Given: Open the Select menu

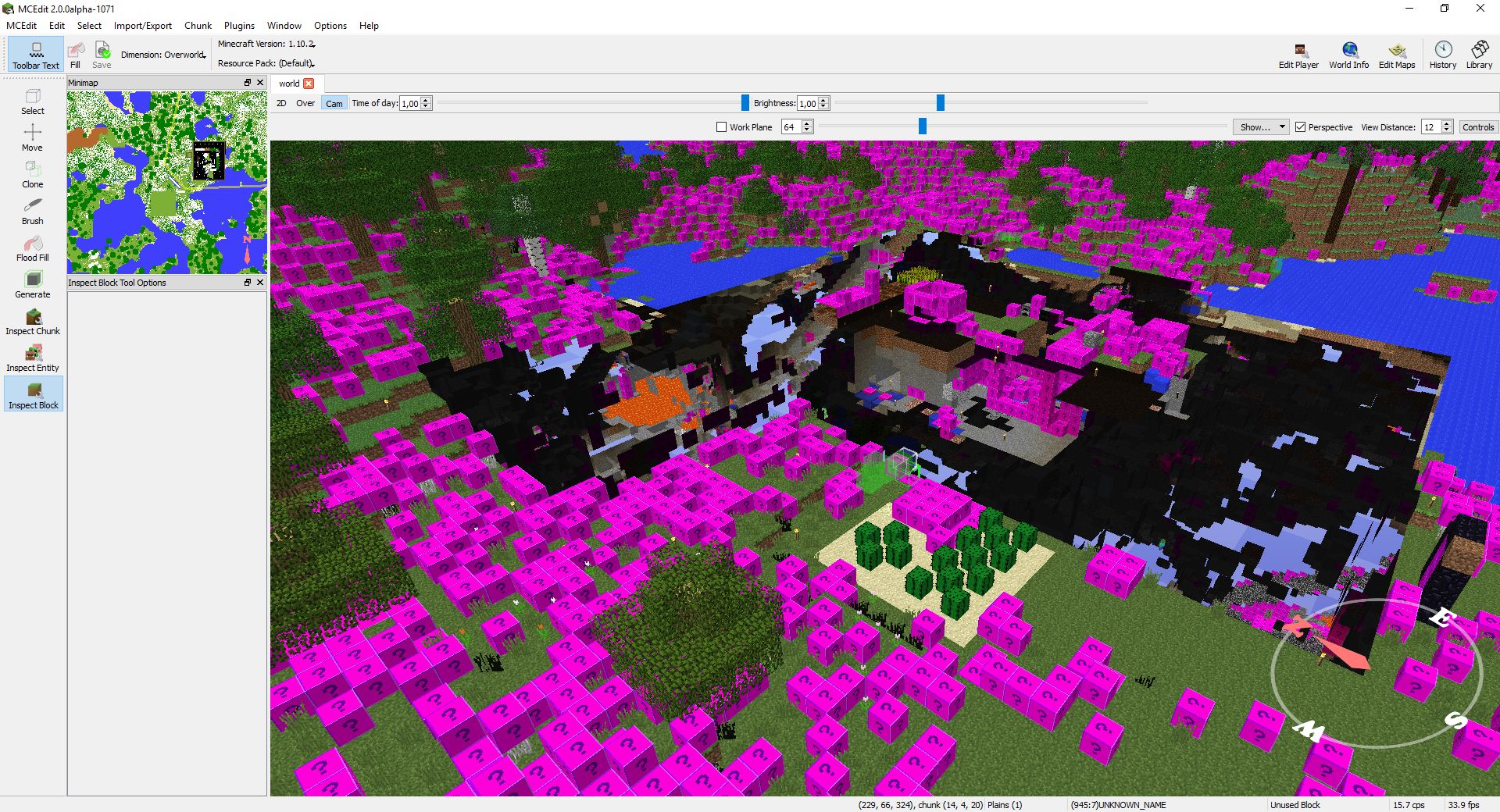Looking at the screenshot, I should pos(89,26).
